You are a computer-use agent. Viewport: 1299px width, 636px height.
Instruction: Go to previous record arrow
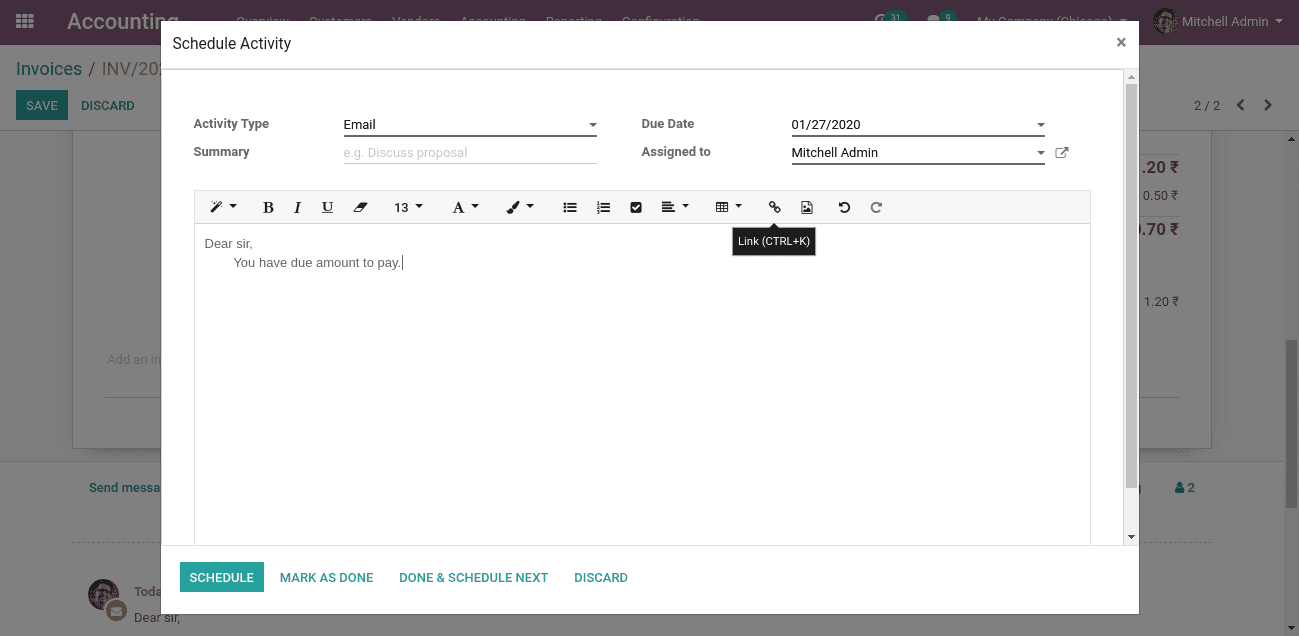(1240, 105)
